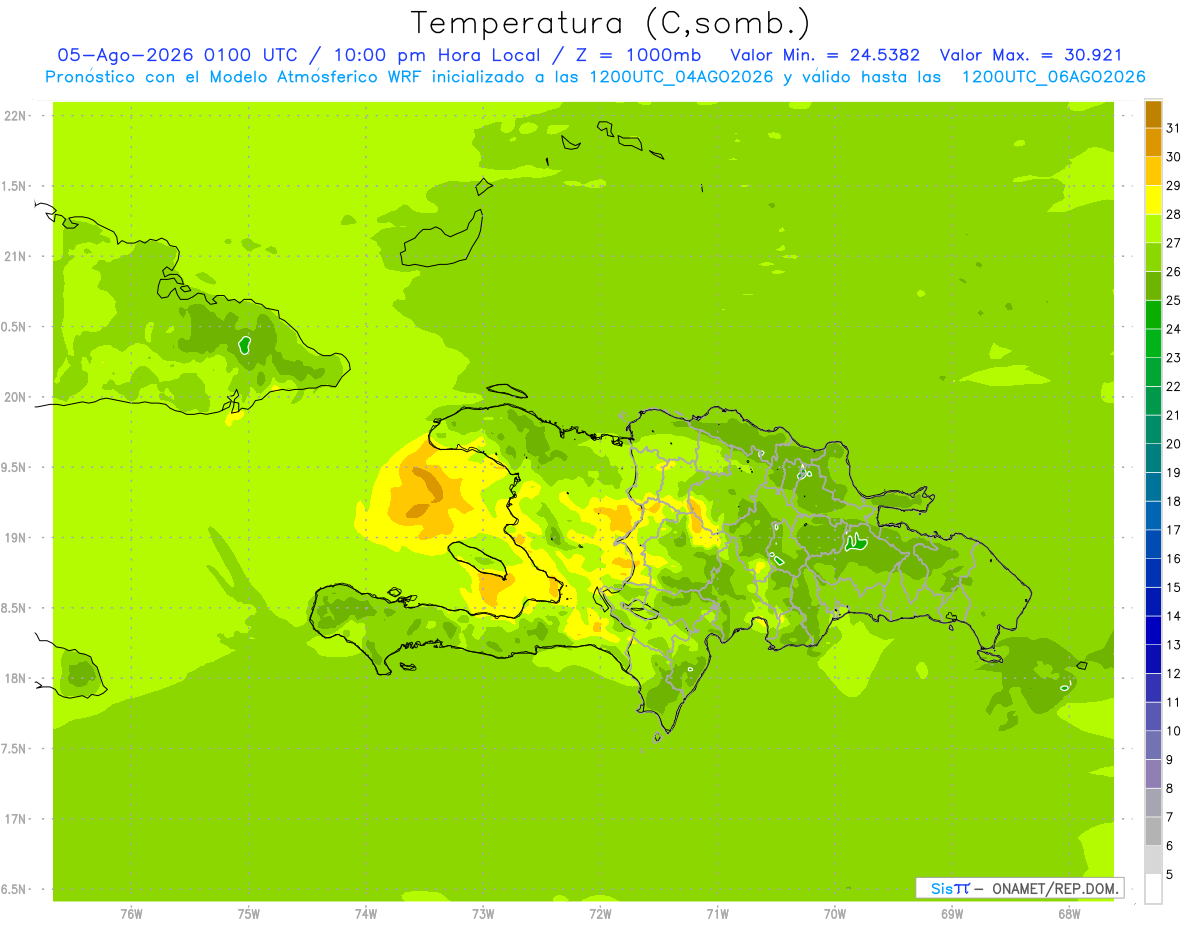Pick the legend swatch between 30 and 31
The width and height of the screenshot is (1200, 927).
pos(1153,143)
